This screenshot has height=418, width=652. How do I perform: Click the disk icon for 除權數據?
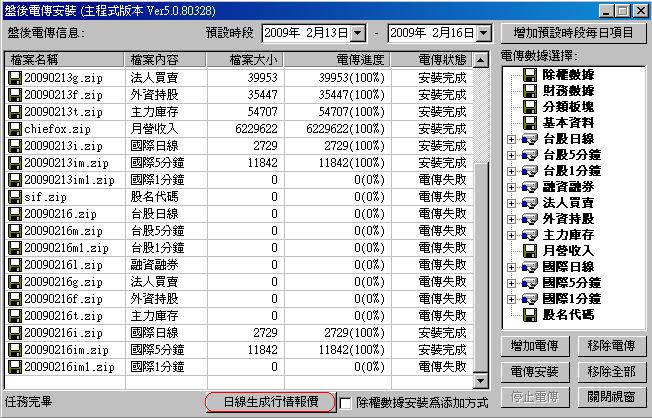click(530, 75)
